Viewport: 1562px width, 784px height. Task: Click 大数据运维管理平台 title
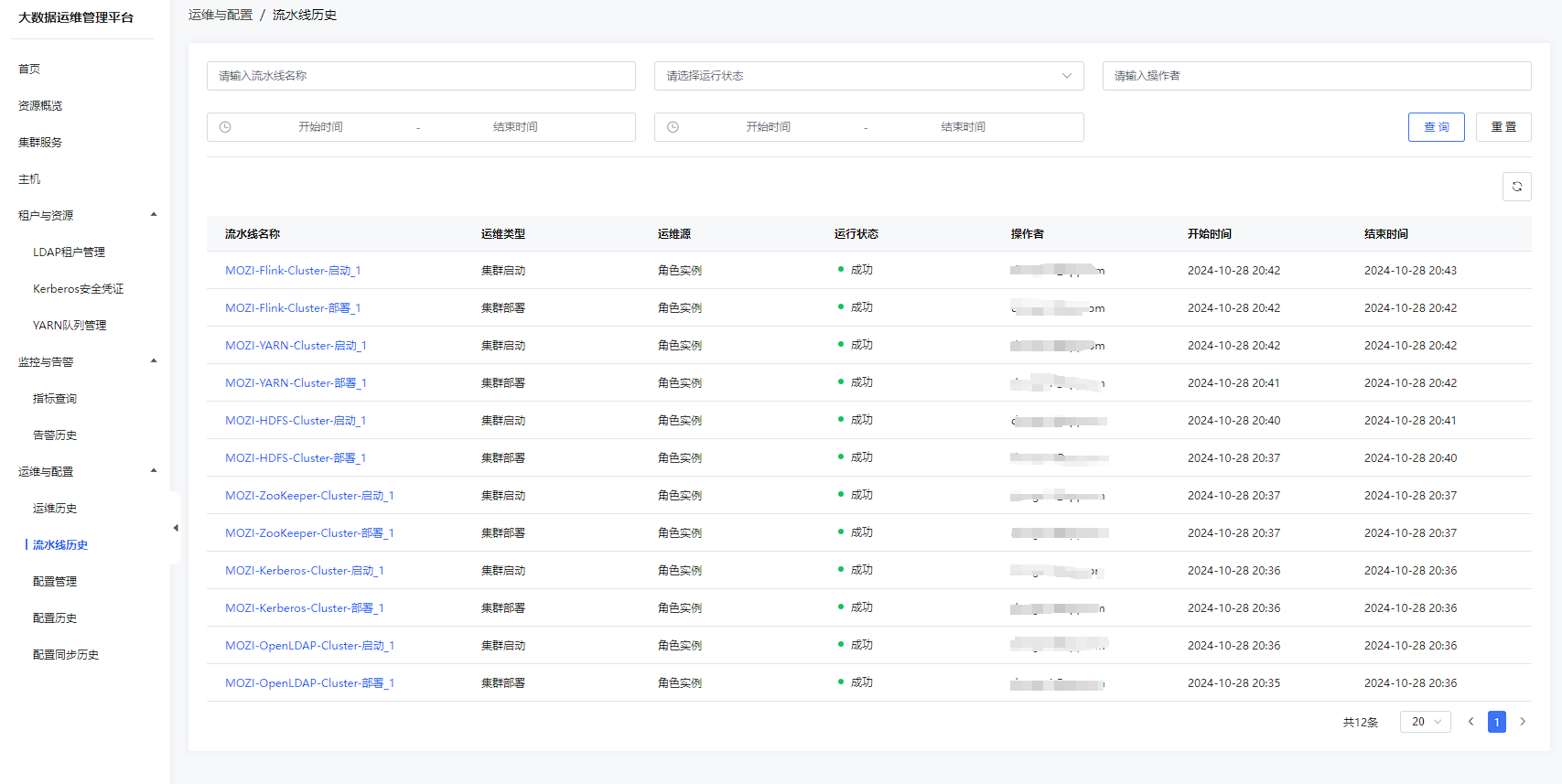click(76, 17)
